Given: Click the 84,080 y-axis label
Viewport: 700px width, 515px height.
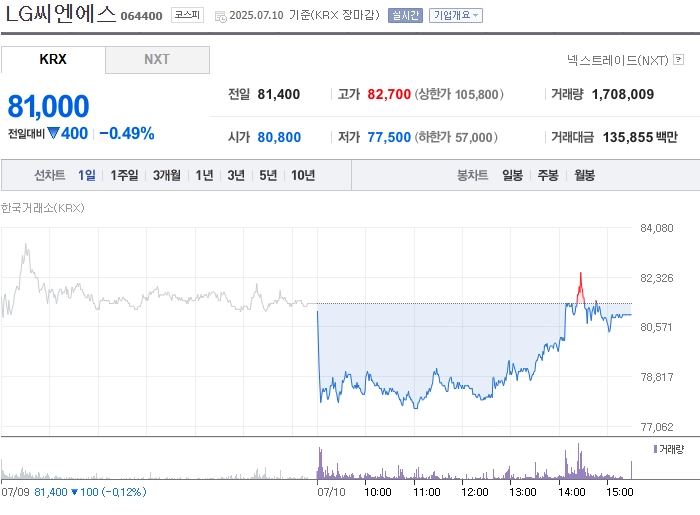Looking at the screenshot, I should point(657,228).
